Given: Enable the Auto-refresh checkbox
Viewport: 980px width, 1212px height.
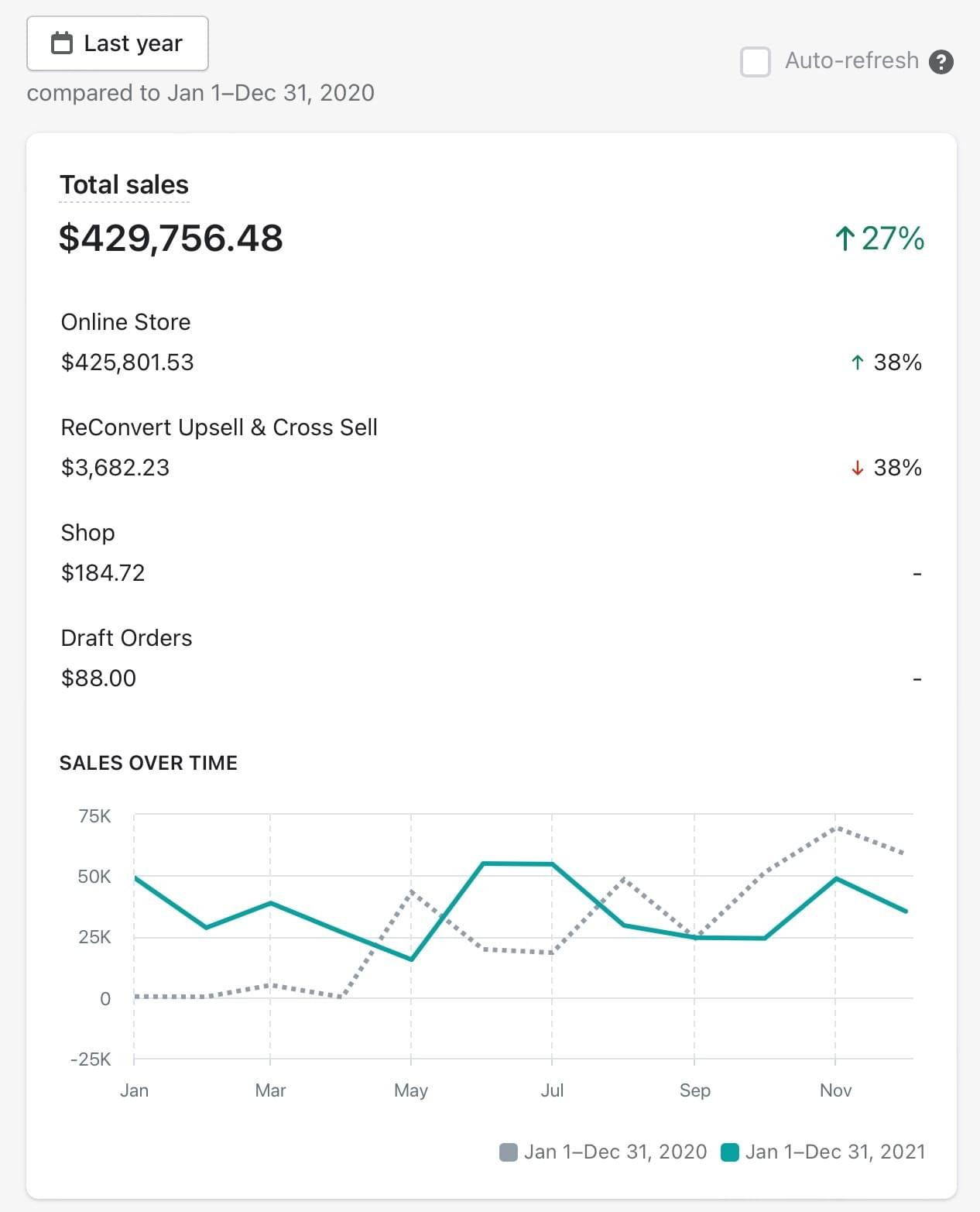Looking at the screenshot, I should 756,61.
